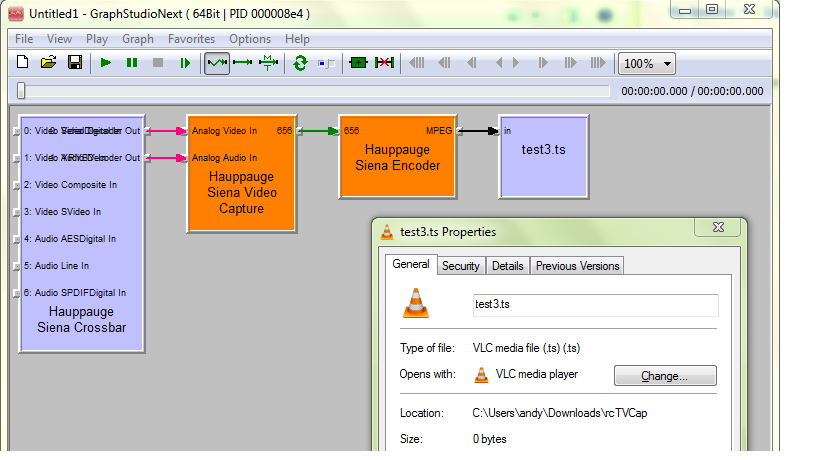819x460 pixels.
Task: Click the VLC cone icon in Properties title
Action: [387, 232]
